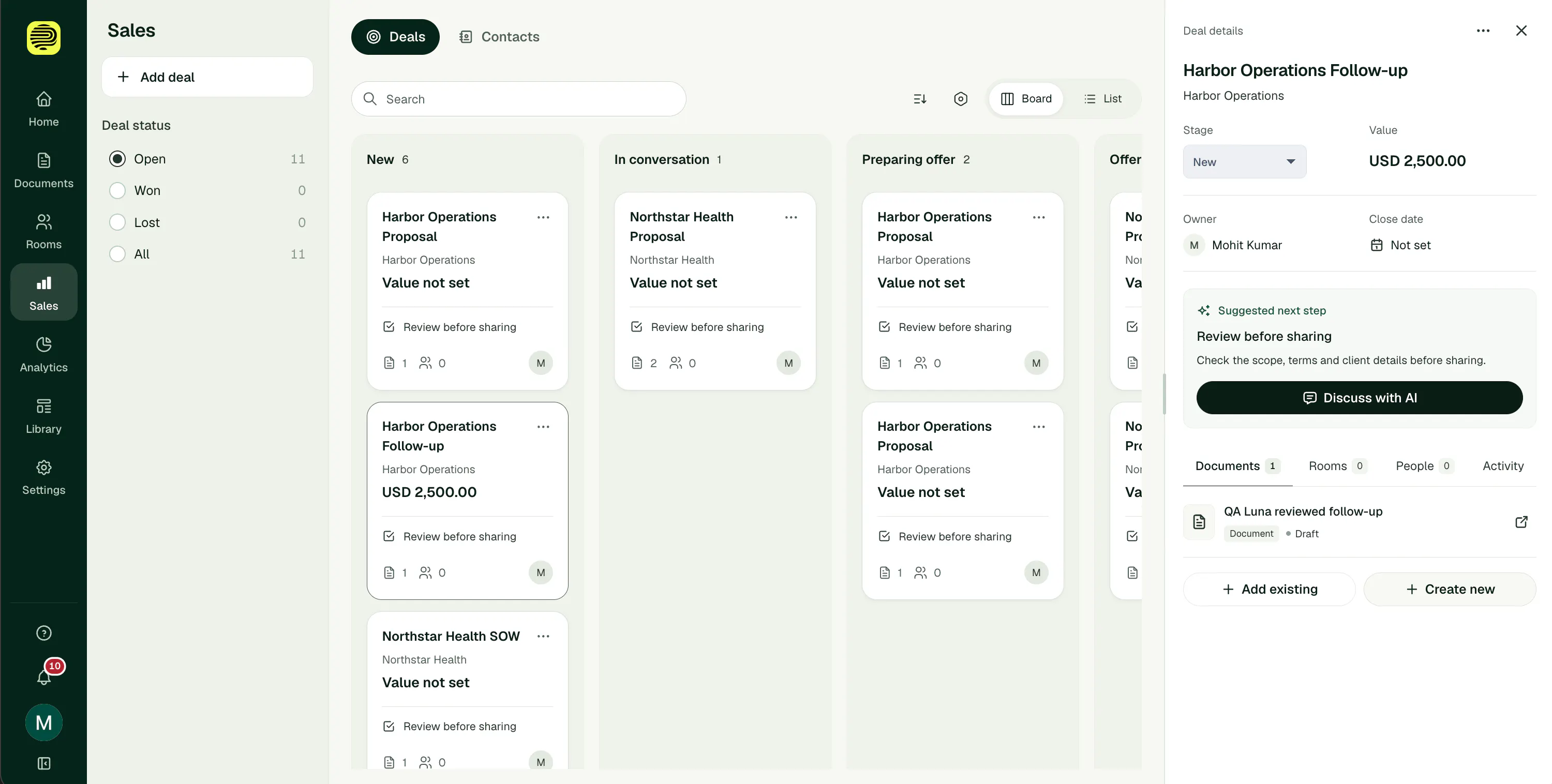The image size is (1552, 784).
Task: Expand the Stage dropdown showing New
Action: (1244, 161)
